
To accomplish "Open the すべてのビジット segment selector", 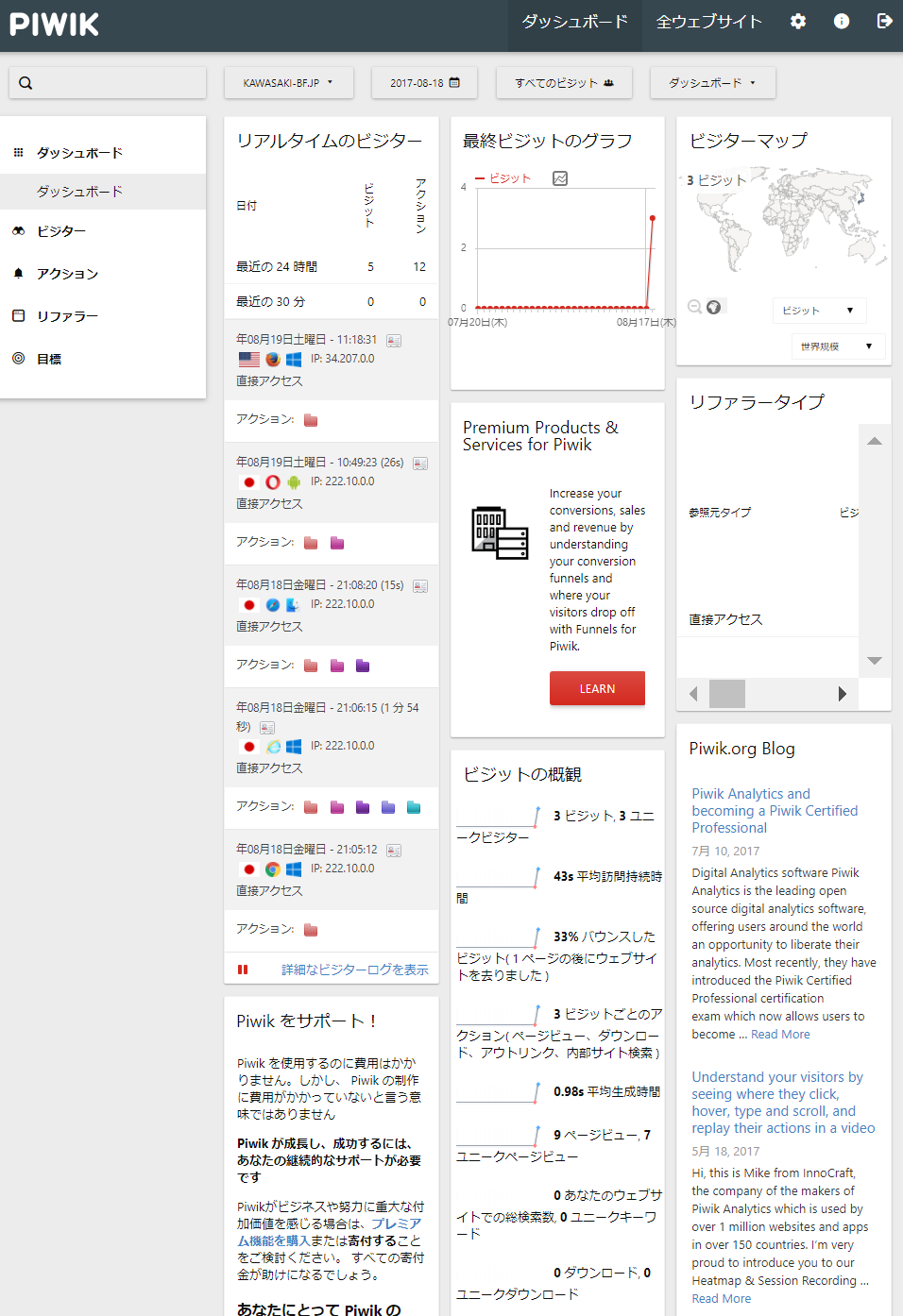I will 564,83.
